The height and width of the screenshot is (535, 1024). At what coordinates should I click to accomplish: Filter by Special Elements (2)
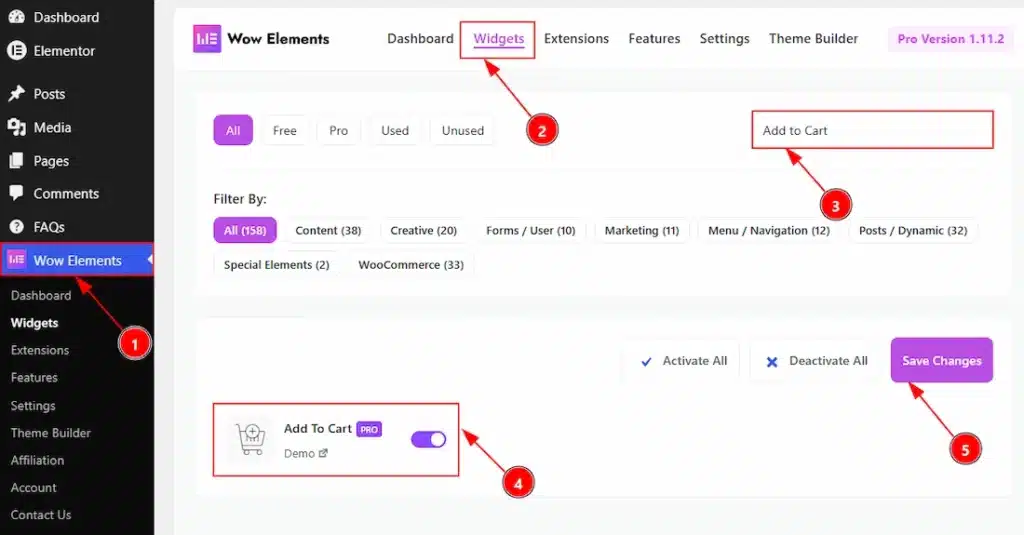276,265
